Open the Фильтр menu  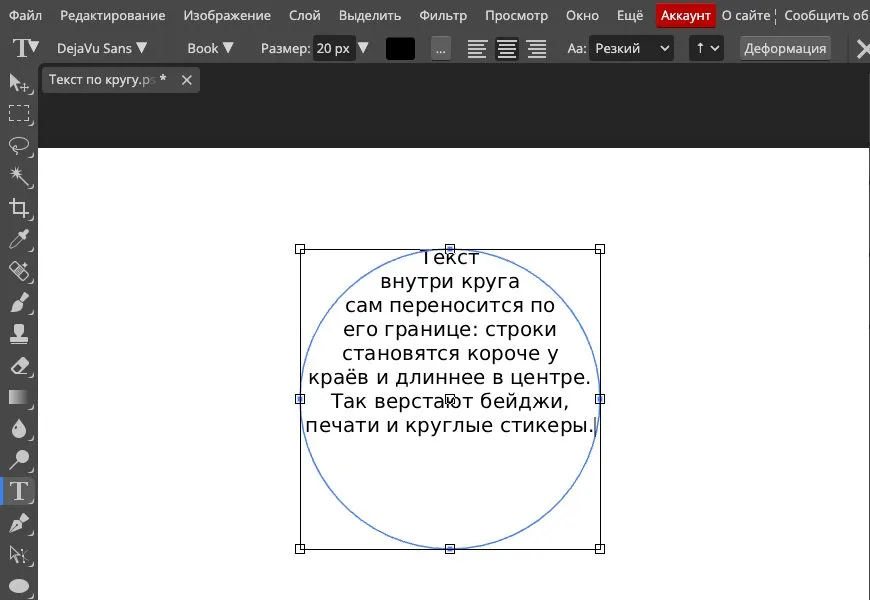443,16
